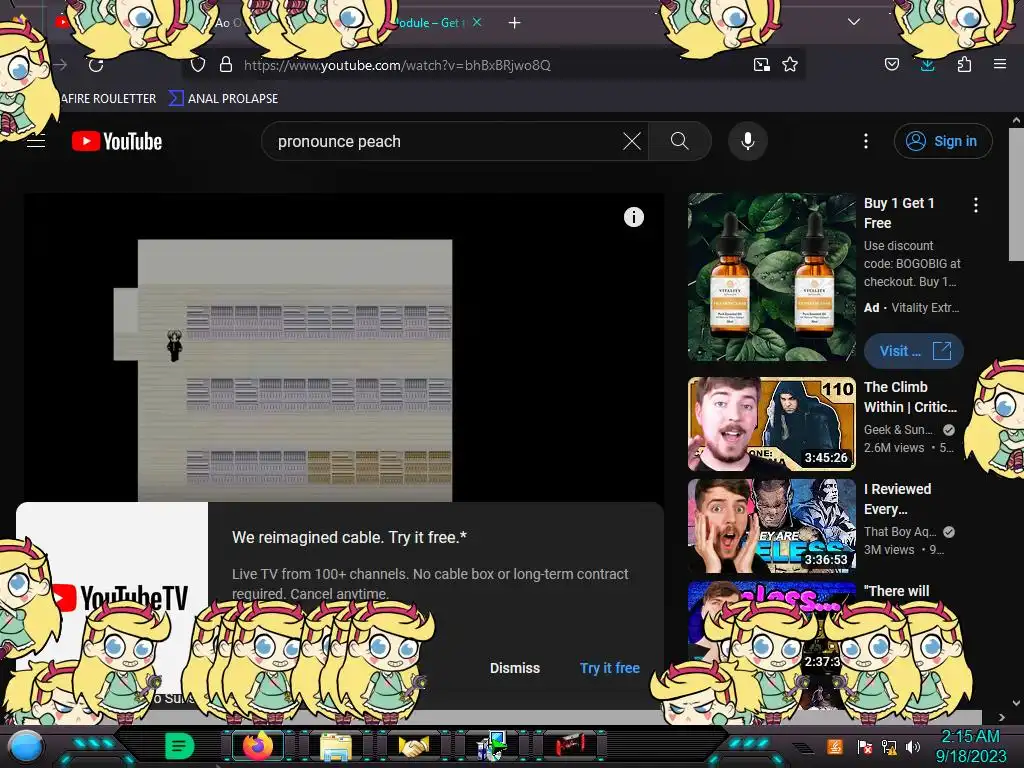Open the Action Center flag tray icon

coord(865,747)
